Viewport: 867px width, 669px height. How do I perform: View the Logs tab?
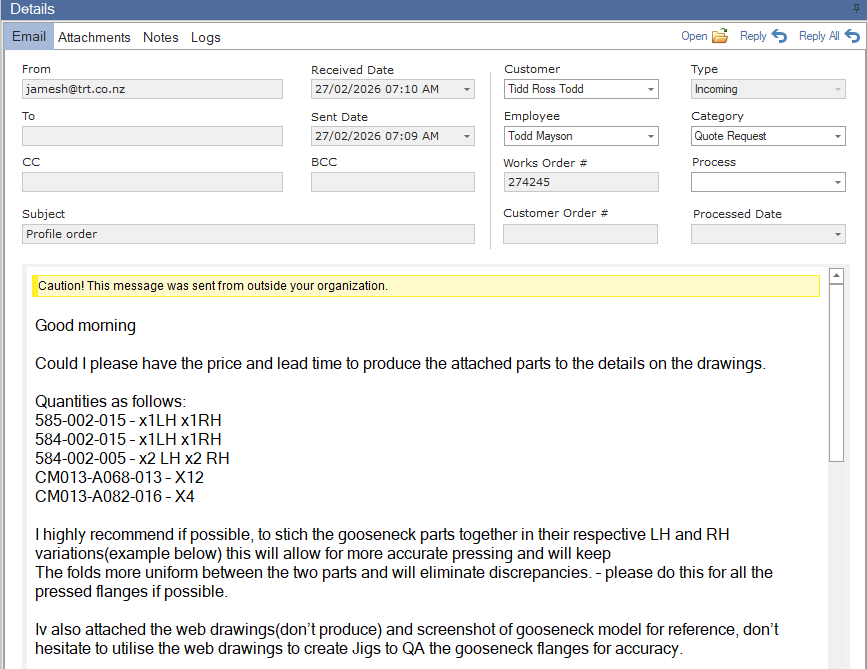pos(205,37)
